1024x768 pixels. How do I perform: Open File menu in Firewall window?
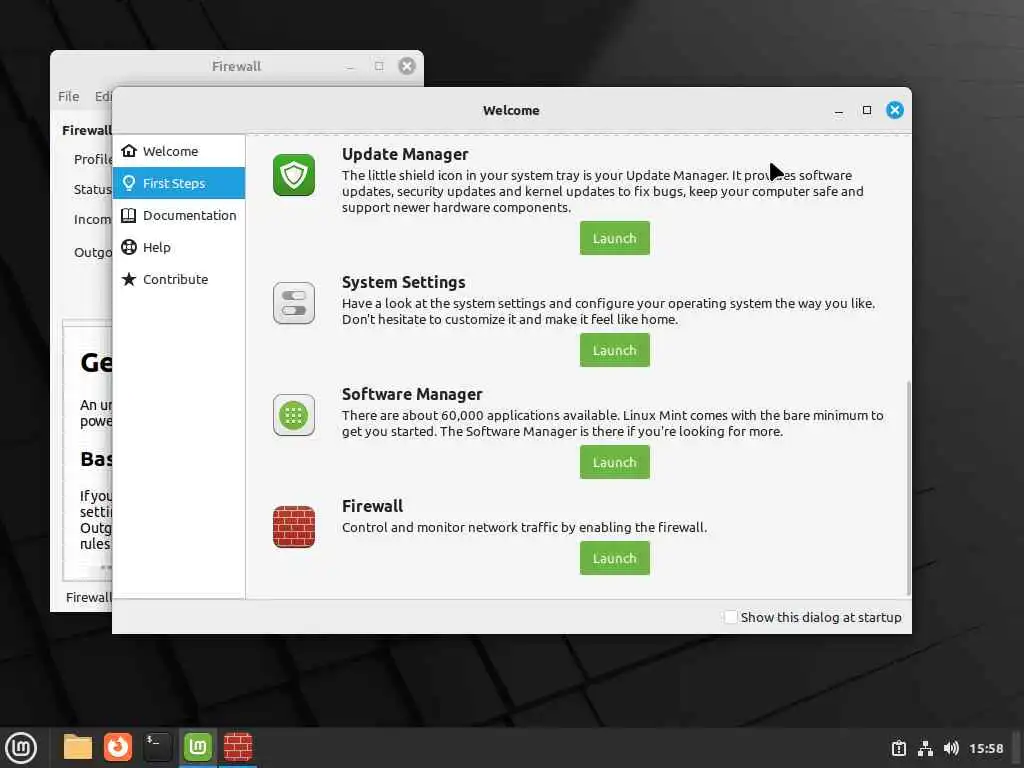coord(69,96)
